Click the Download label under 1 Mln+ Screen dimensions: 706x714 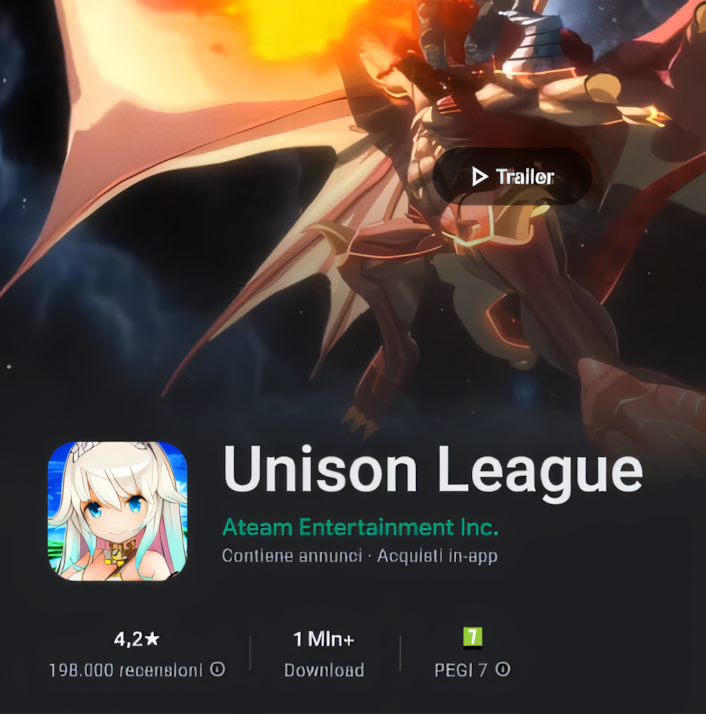pyautogui.click(x=324, y=670)
